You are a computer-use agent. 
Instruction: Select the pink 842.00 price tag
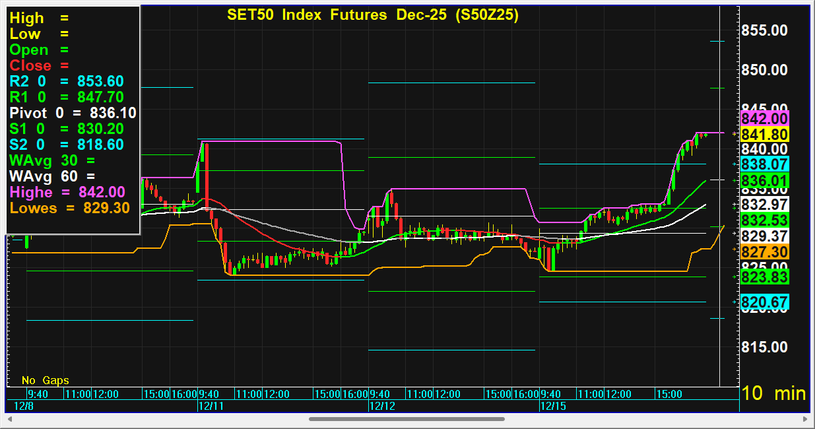(x=766, y=119)
